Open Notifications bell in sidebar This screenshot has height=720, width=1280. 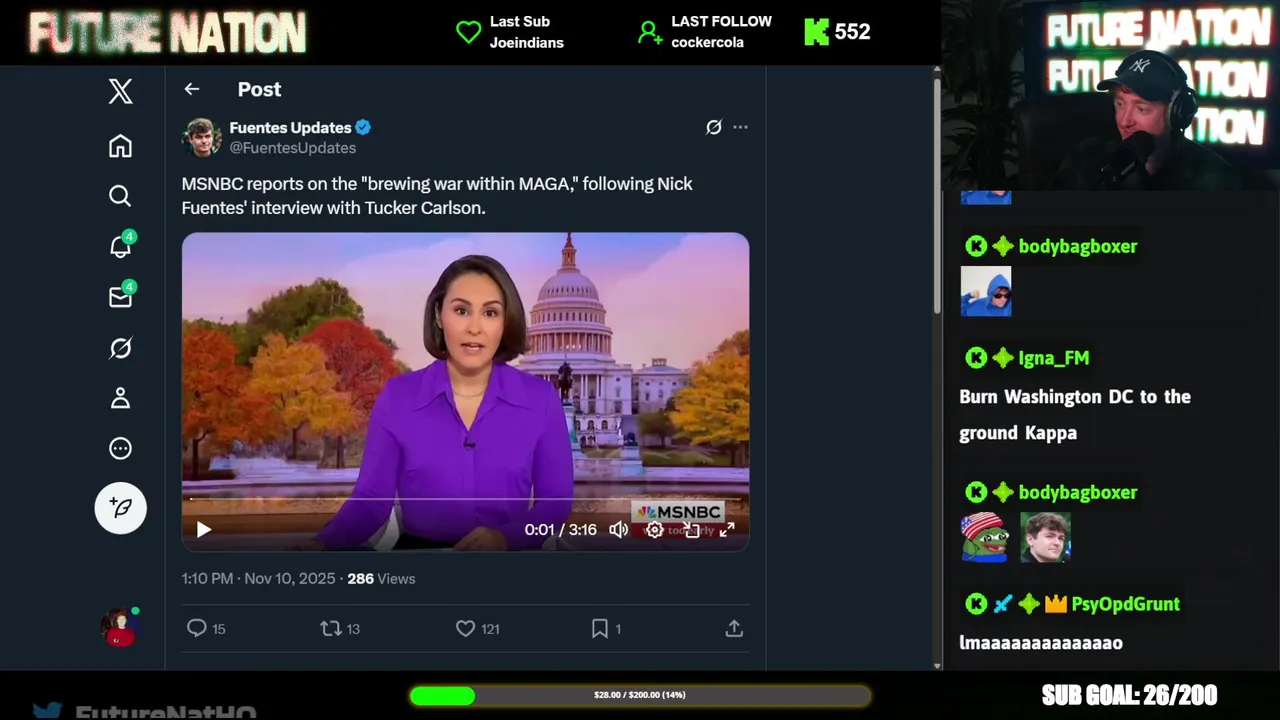pyautogui.click(x=120, y=246)
